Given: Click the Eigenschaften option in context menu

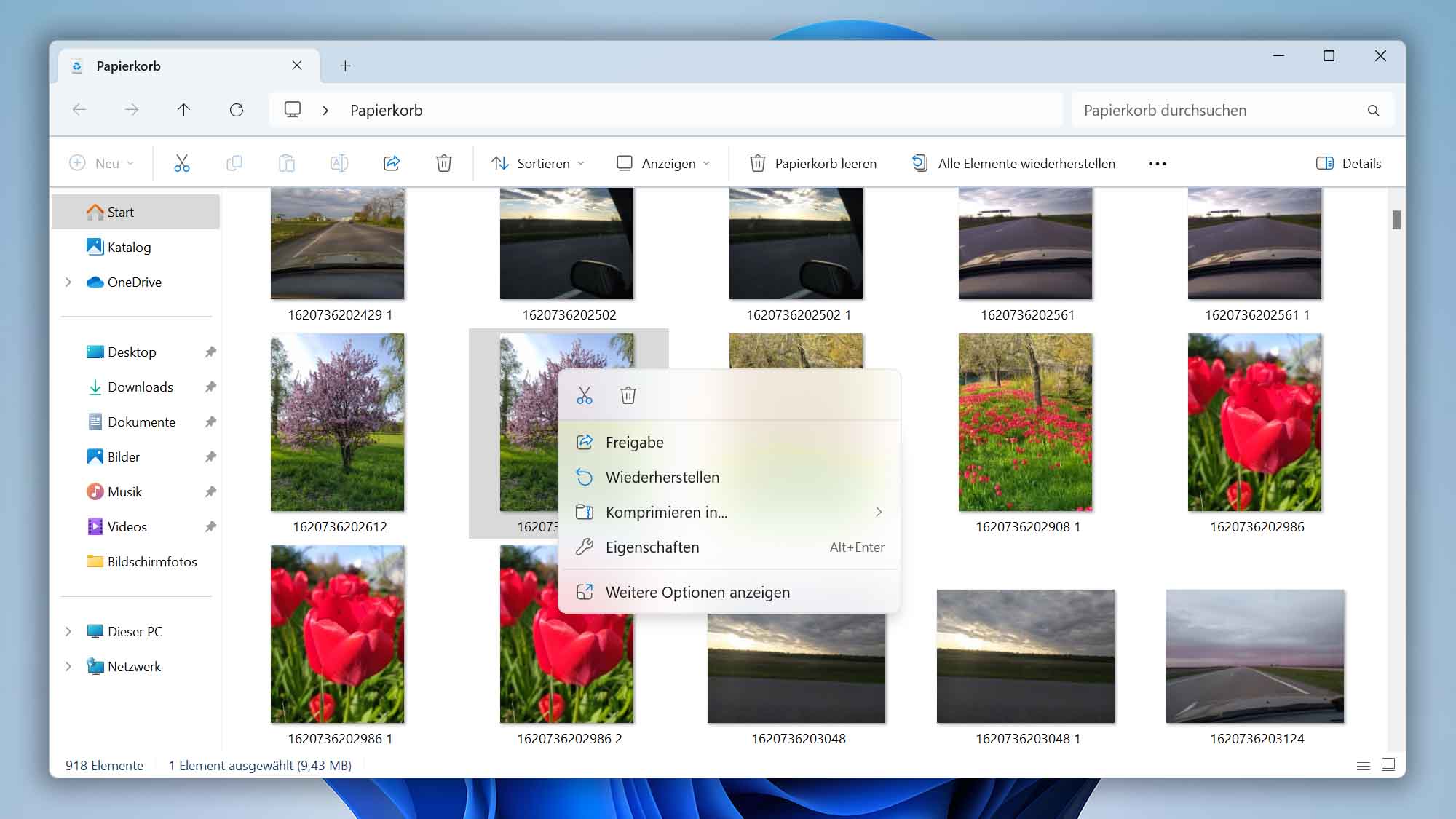Looking at the screenshot, I should [x=651, y=546].
